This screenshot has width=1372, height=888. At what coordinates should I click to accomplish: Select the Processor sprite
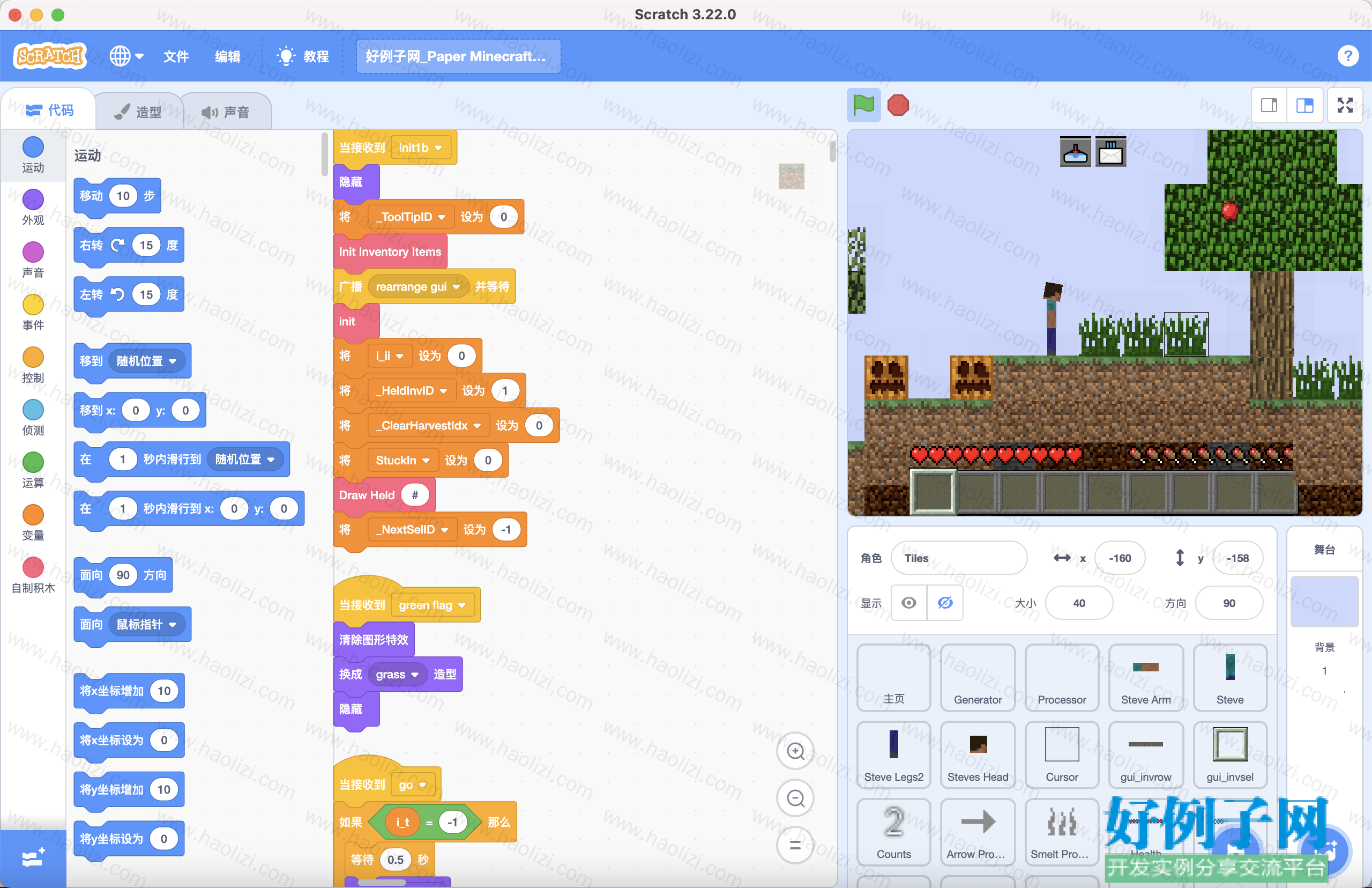1062,678
